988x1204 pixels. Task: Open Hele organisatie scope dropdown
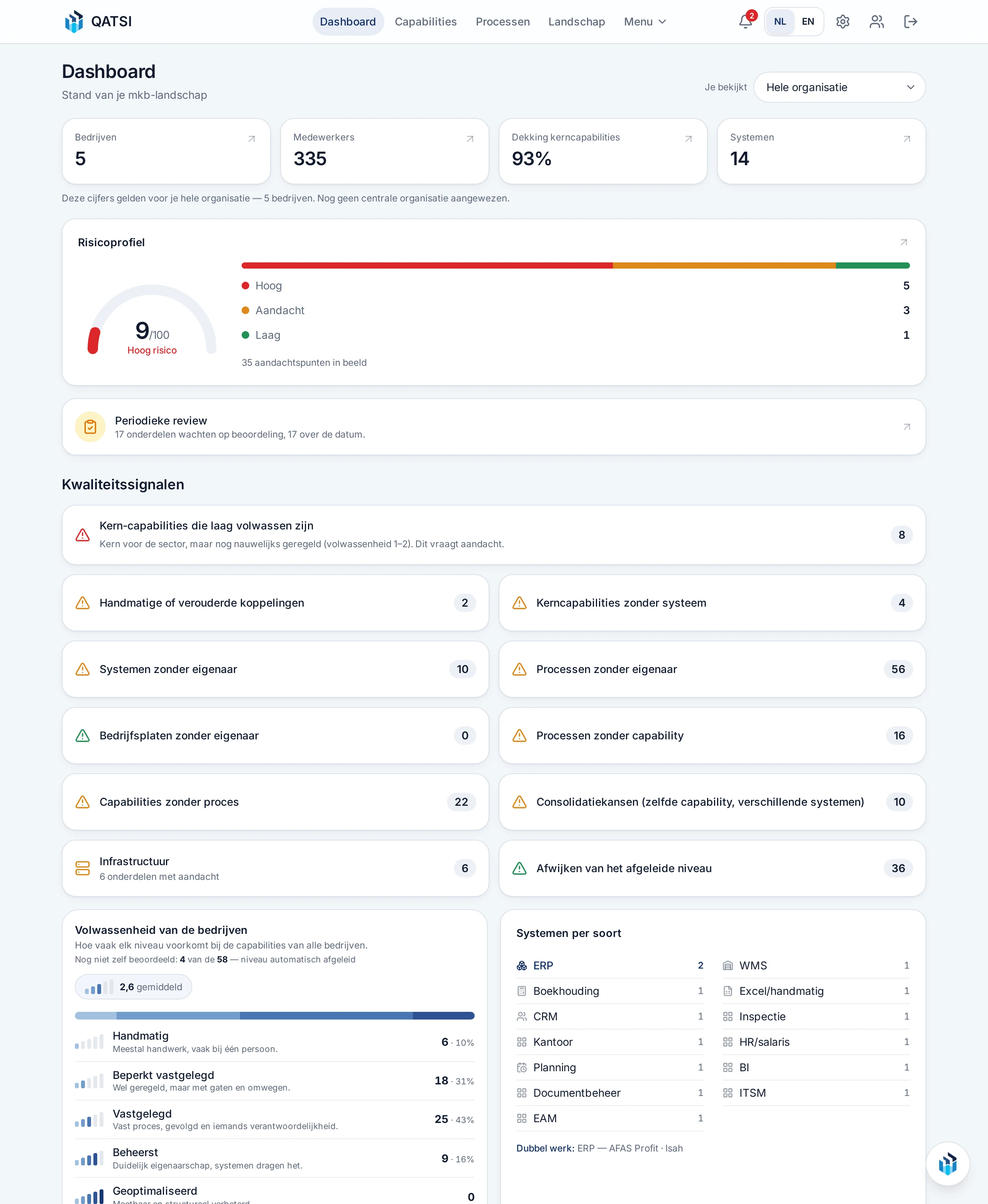coord(839,87)
